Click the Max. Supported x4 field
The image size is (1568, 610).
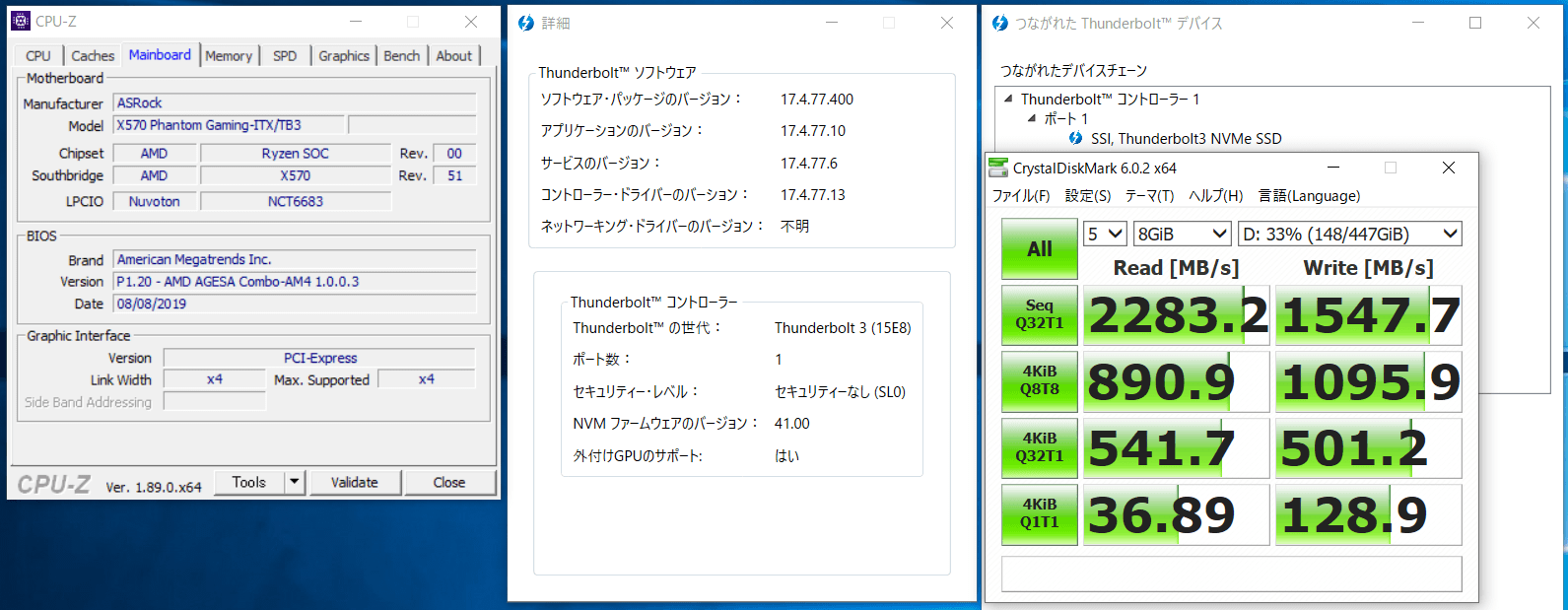tap(427, 379)
